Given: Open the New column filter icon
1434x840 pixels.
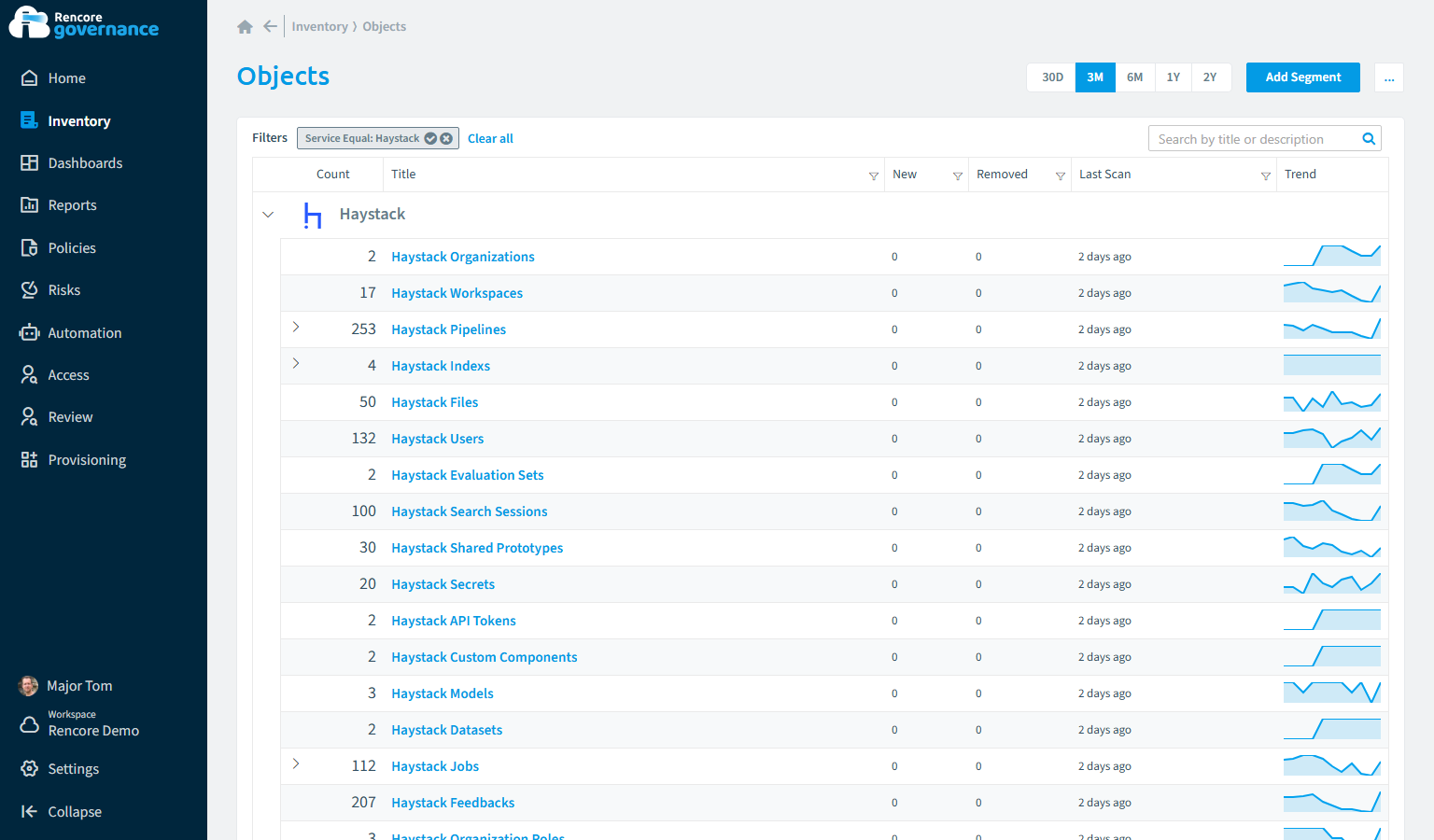Looking at the screenshot, I should coord(958,175).
